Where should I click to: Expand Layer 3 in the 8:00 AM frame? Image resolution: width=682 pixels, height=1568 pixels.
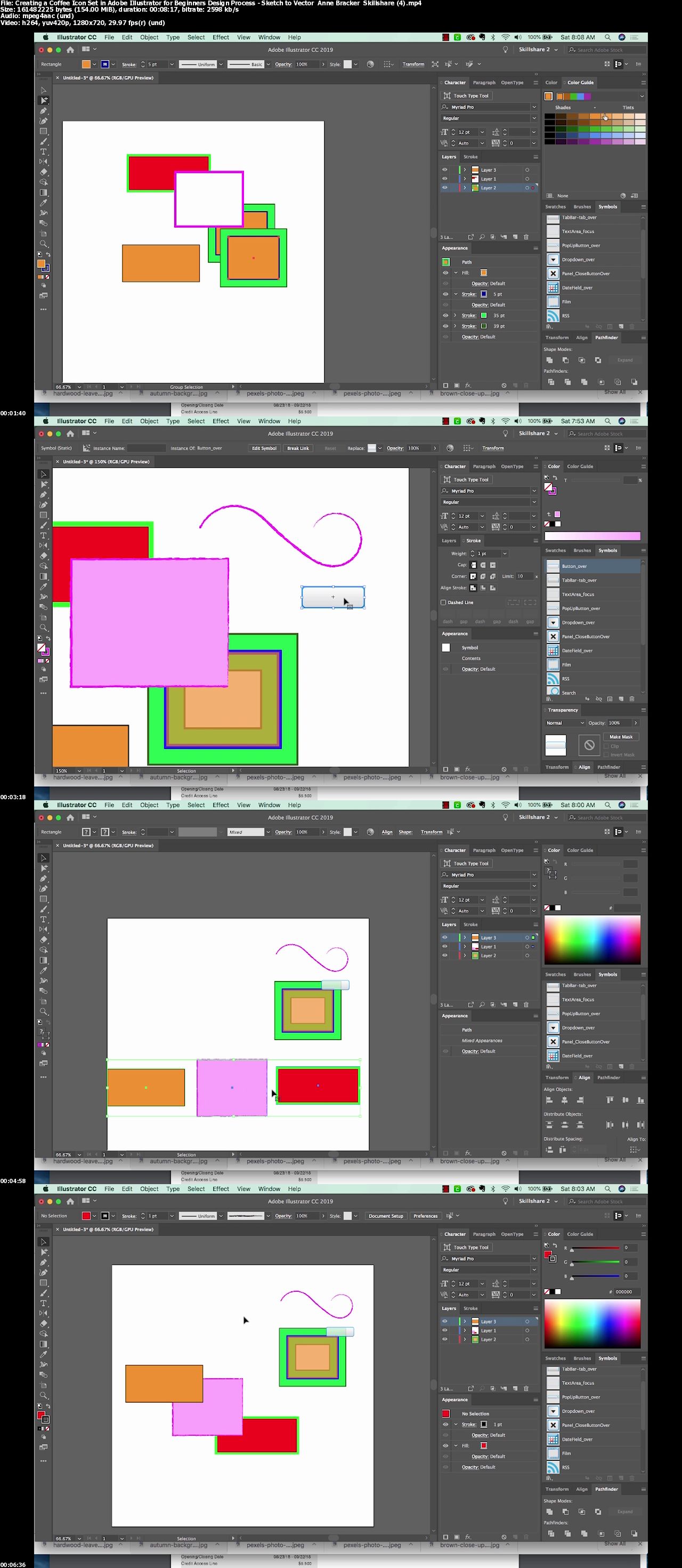pos(465,938)
